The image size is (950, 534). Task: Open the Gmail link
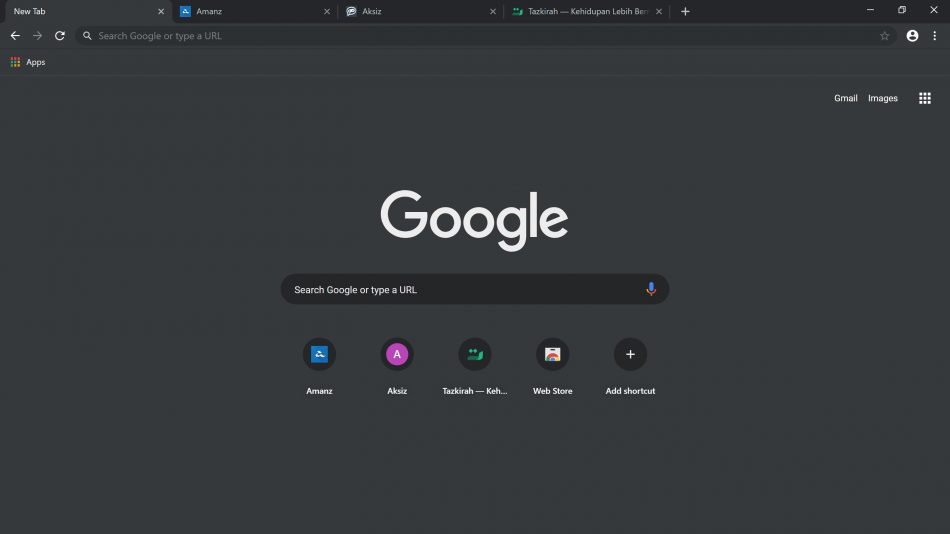pos(845,98)
